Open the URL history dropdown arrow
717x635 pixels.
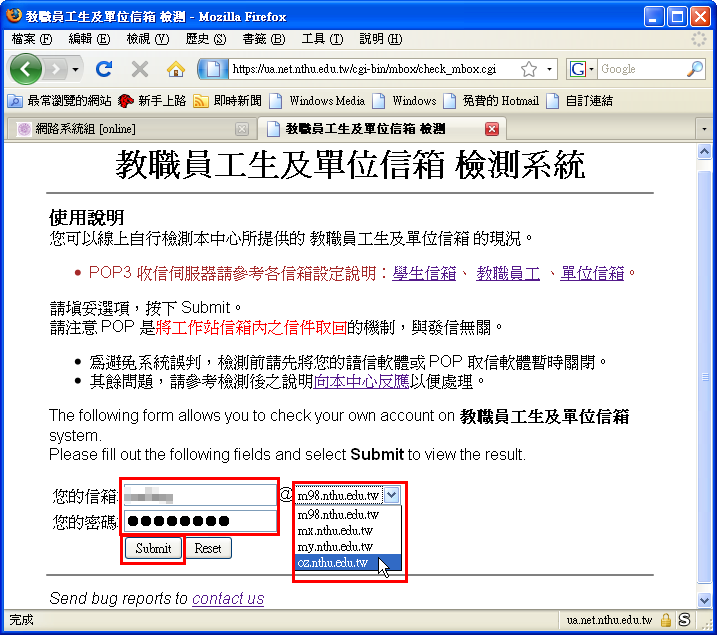552,69
